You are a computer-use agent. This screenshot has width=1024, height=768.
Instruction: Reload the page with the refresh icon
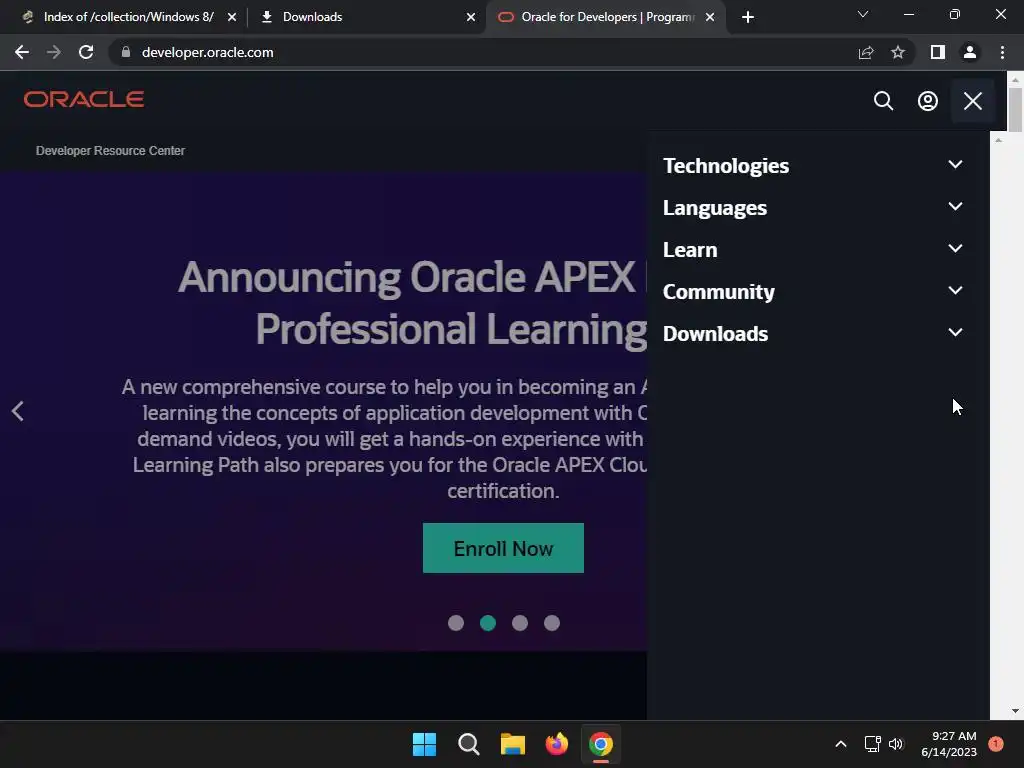click(x=86, y=52)
